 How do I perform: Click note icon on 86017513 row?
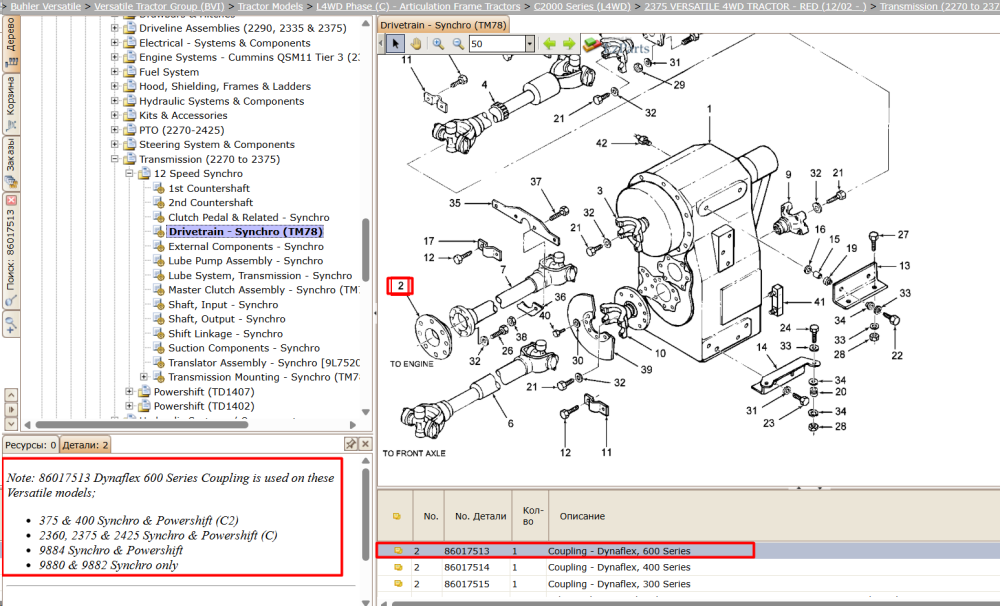[x=398, y=551]
